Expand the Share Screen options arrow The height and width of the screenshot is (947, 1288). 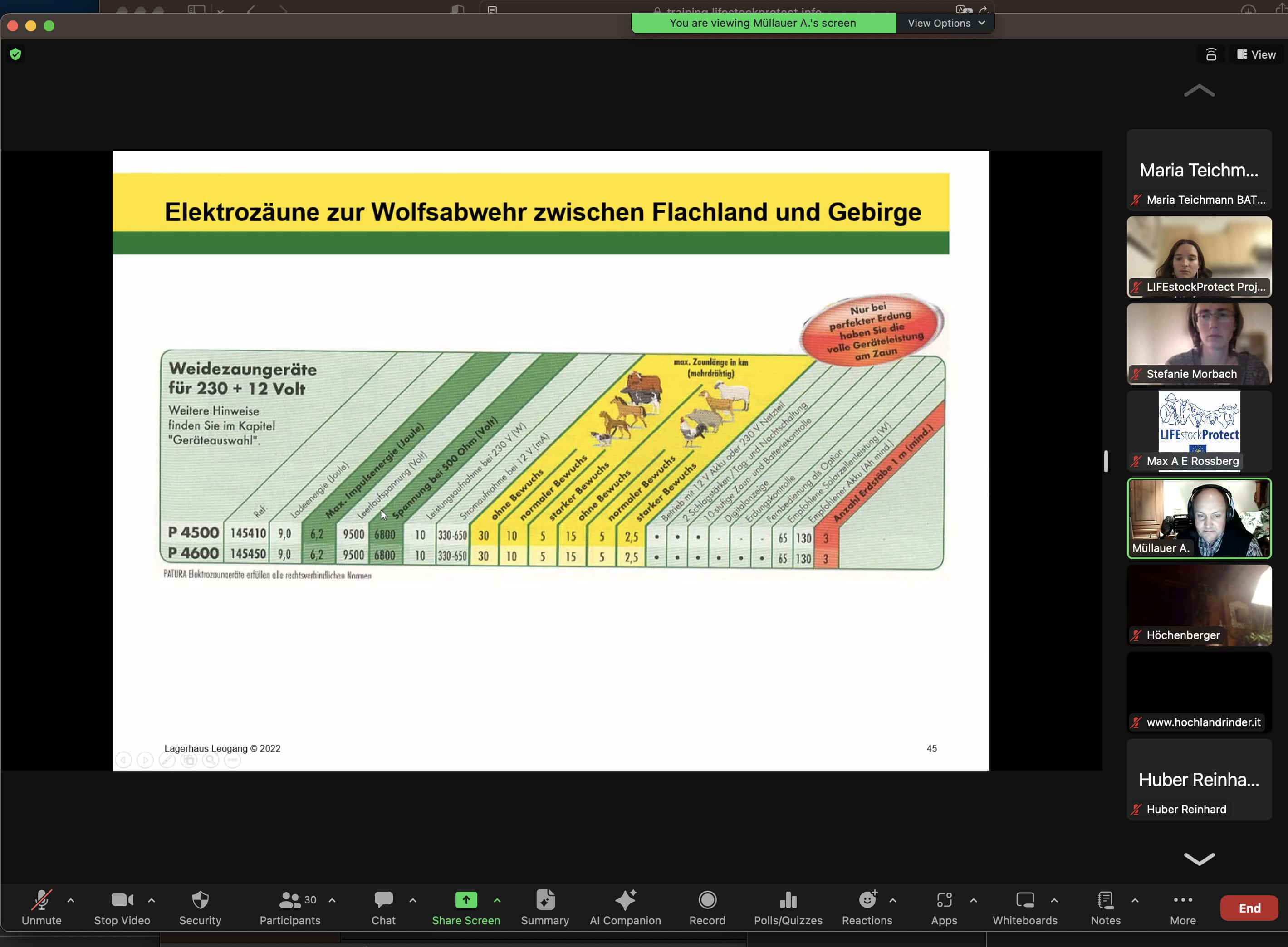tap(497, 900)
